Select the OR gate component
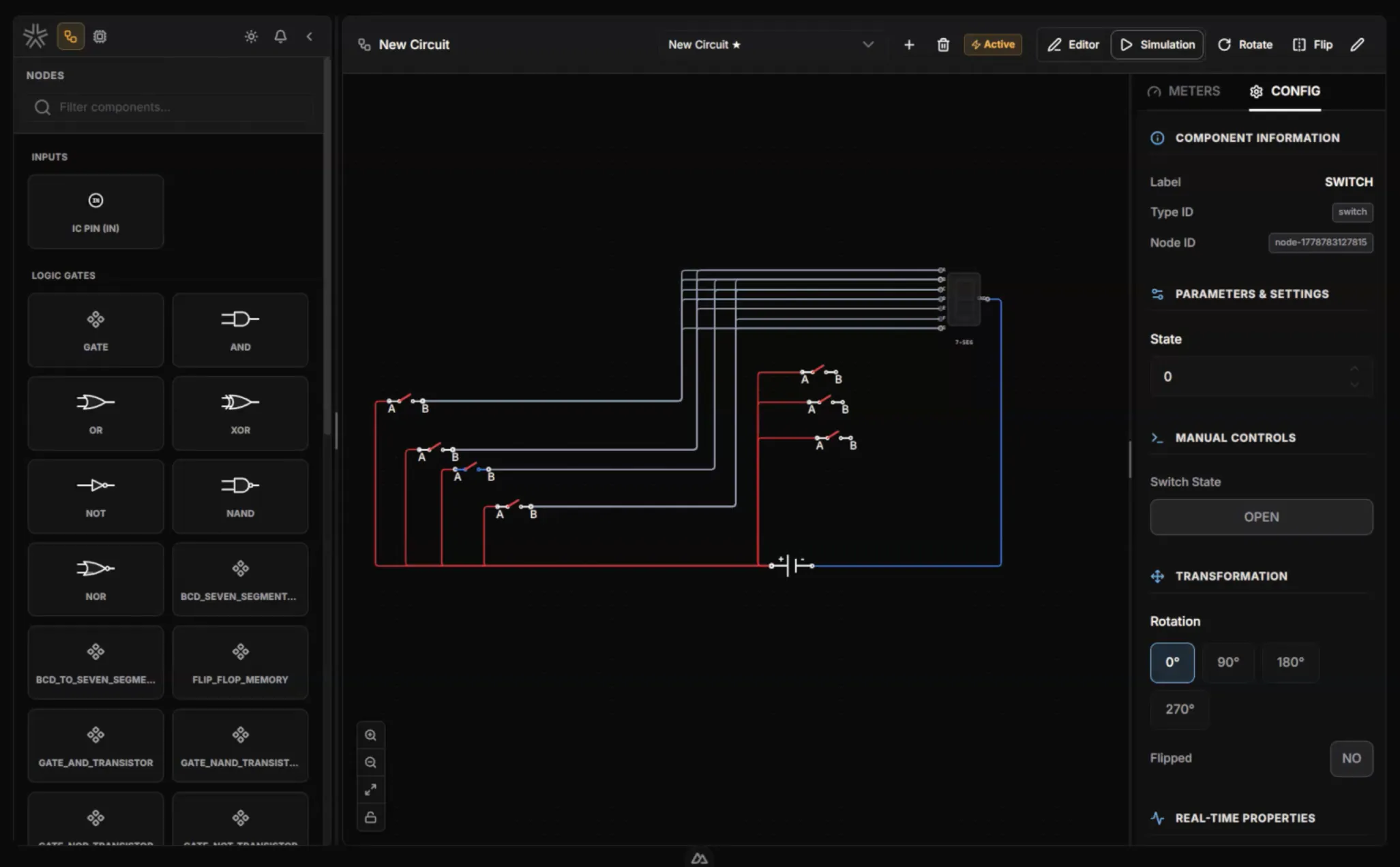The width and height of the screenshot is (1400, 867). click(x=95, y=413)
